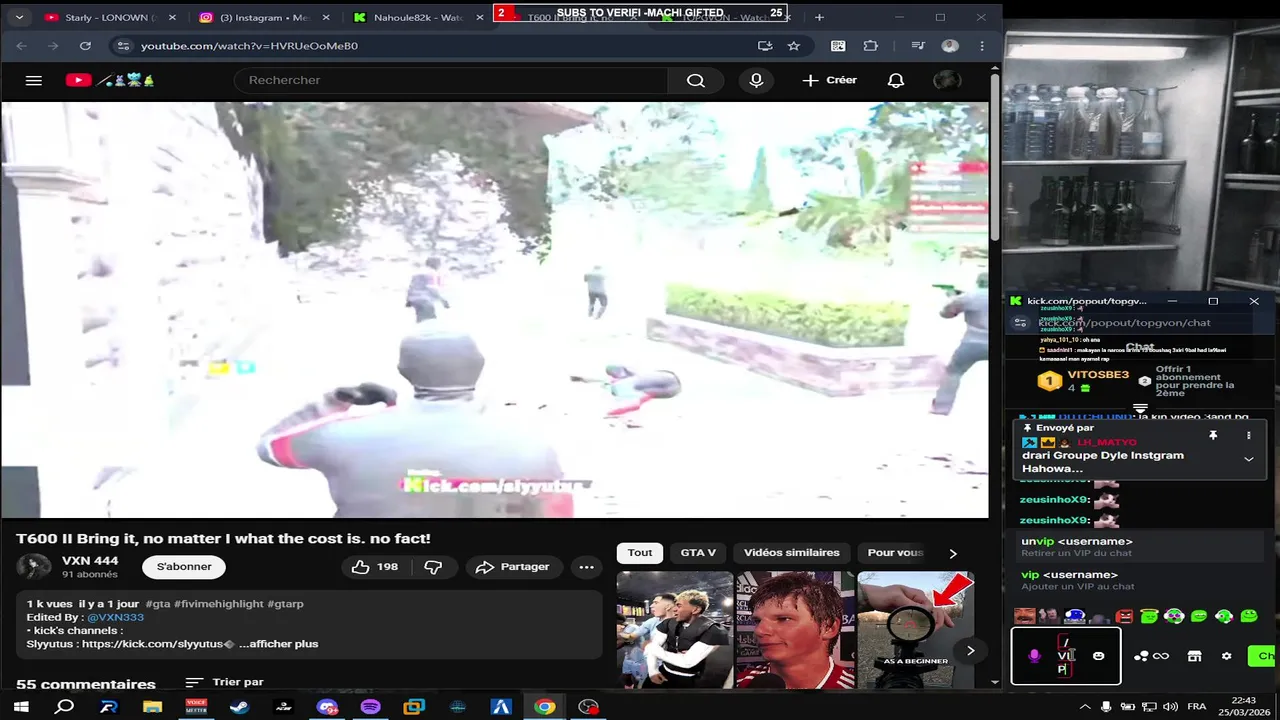The height and width of the screenshot is (720, 1280).
Task: Open Chrome tab search dropdown
Action: pyautogui.click(x=22, y=17)
